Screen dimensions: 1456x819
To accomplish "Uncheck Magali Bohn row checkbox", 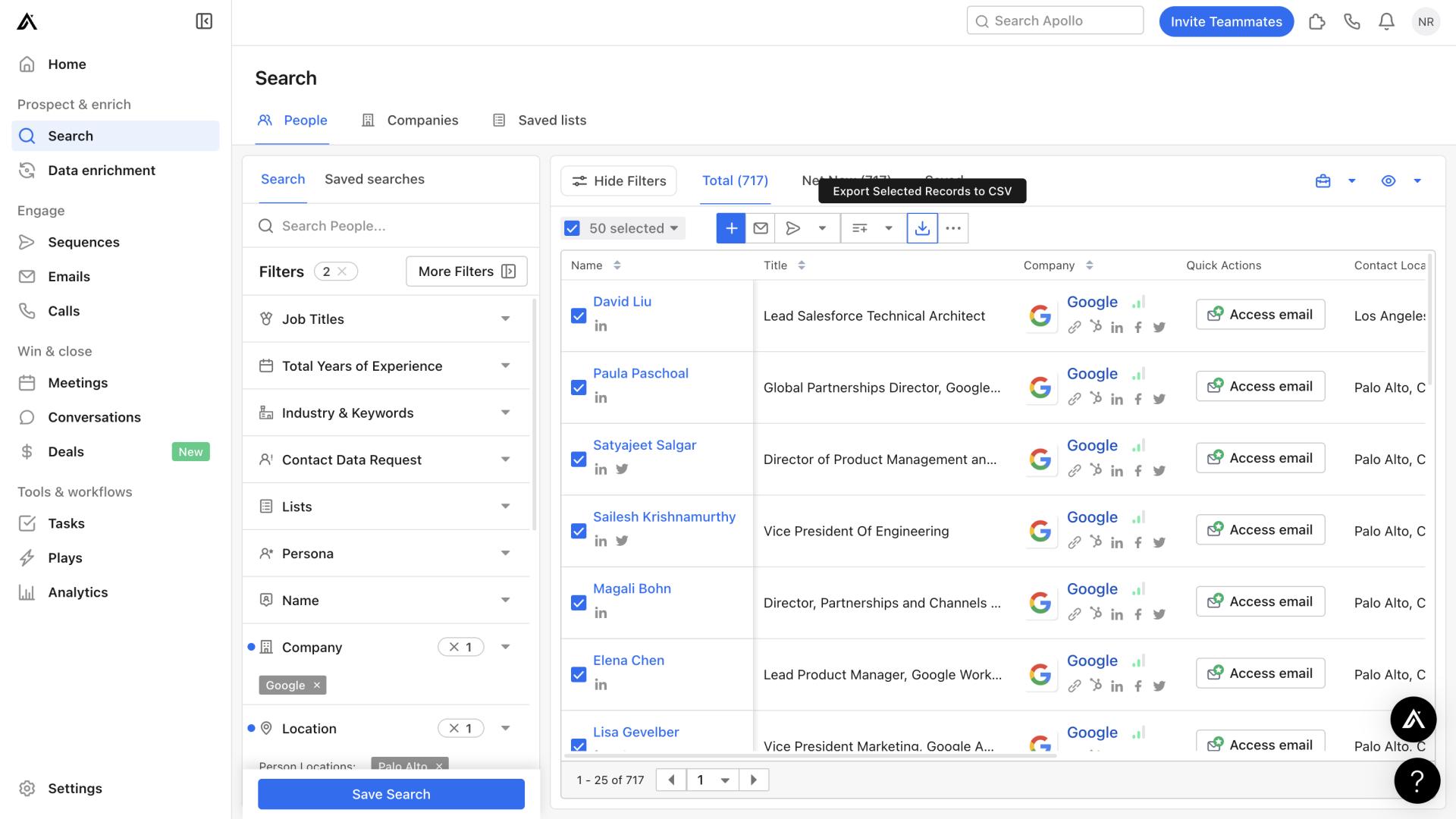I will coord(579,604).
